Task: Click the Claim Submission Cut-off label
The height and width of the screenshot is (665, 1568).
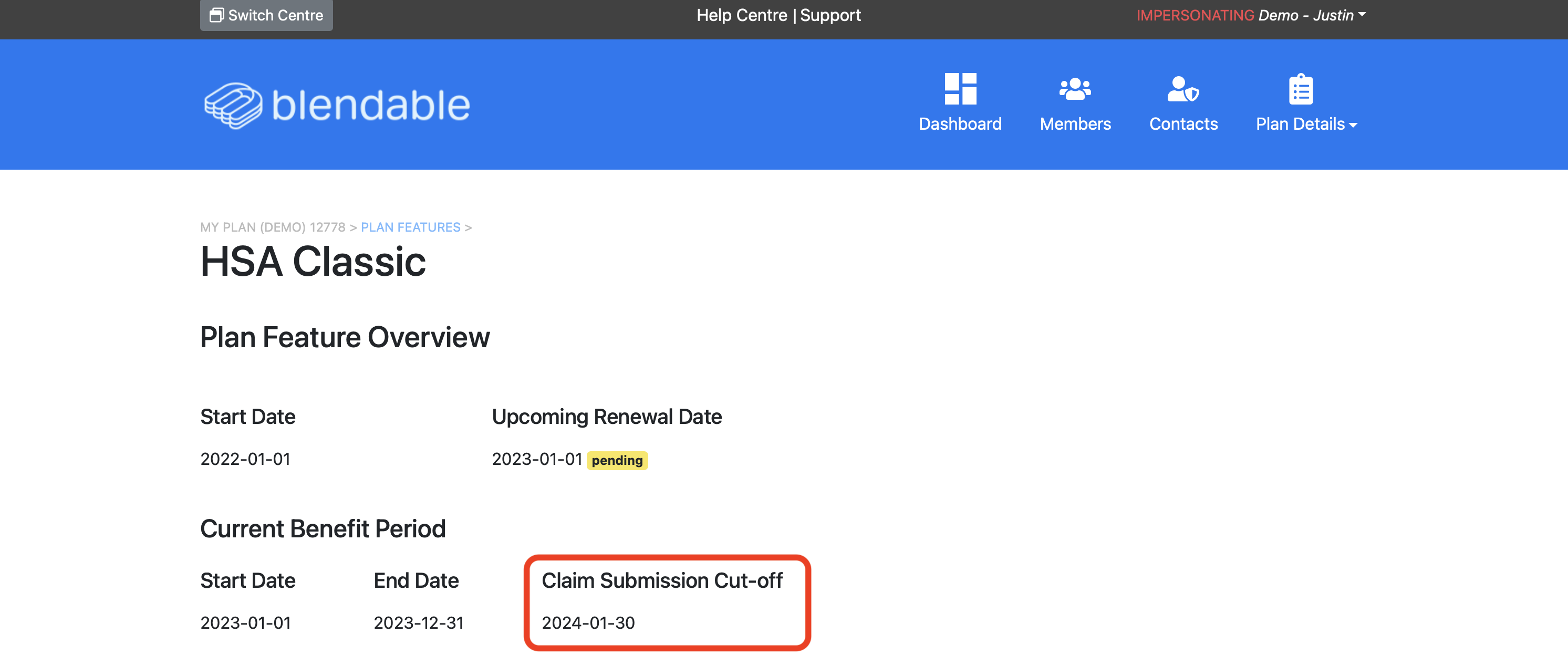Action: point(662,580)
